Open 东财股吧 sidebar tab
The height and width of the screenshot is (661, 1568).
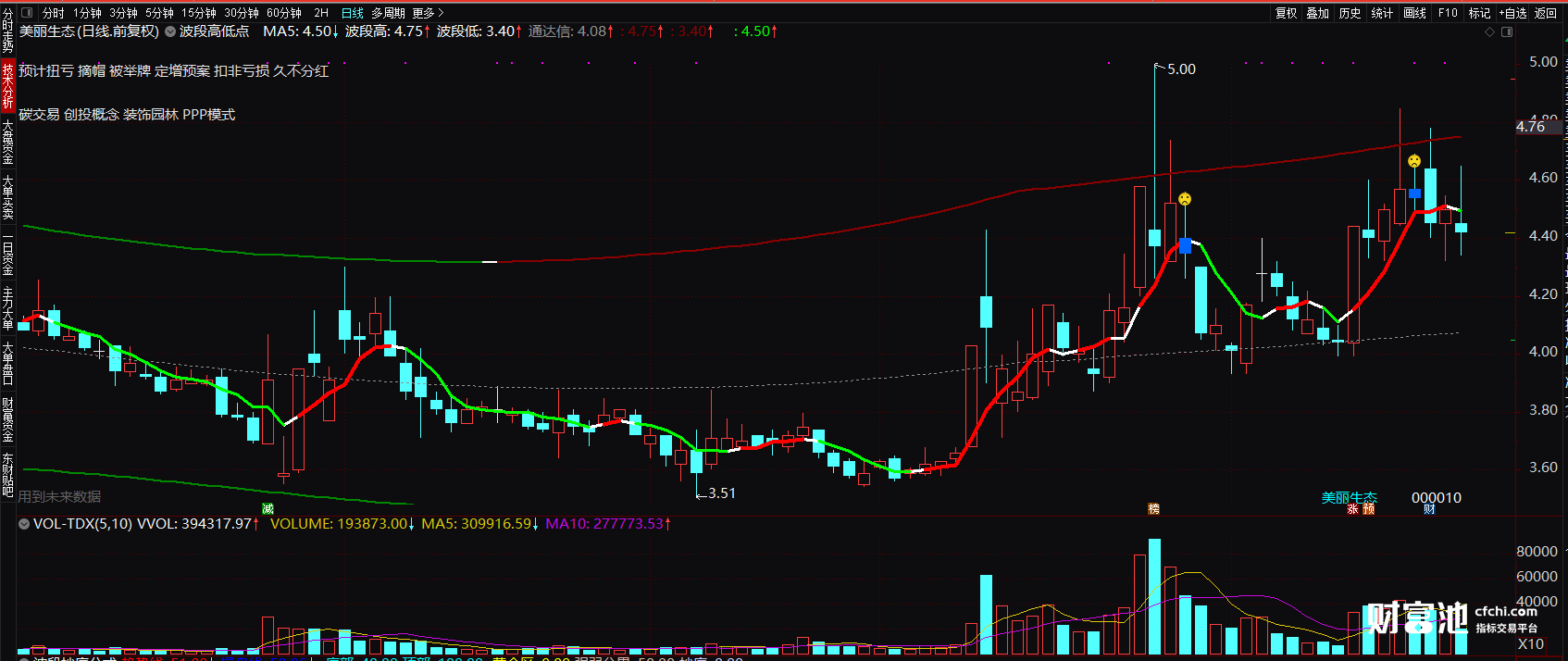(x=7, y=475)
